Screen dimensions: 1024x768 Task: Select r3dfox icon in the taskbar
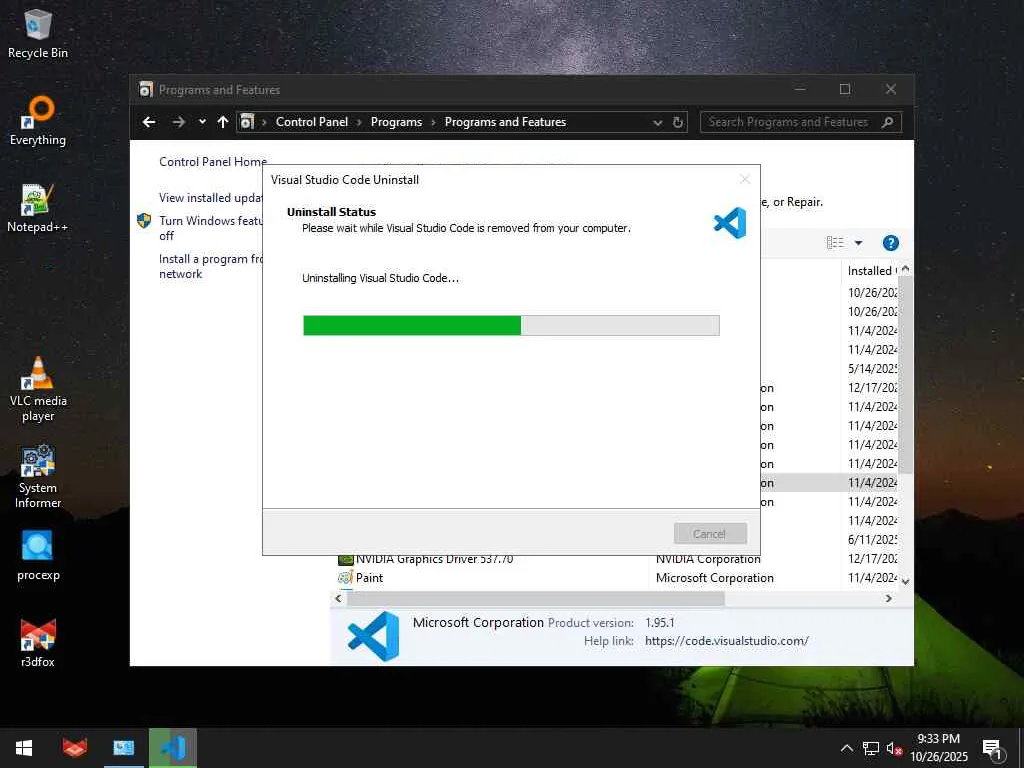click(x=75, y=748)
